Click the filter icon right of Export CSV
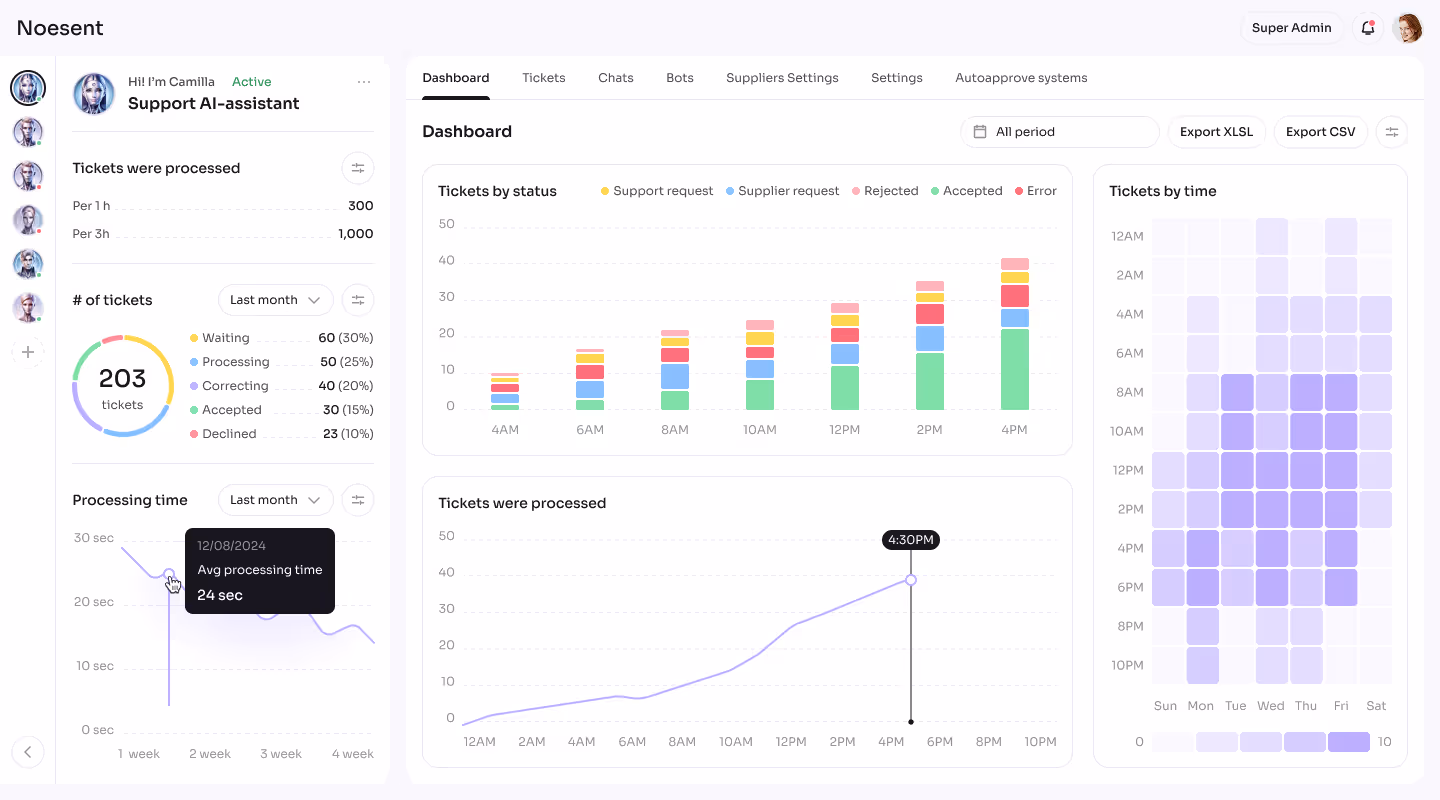The image size is (1440, 800). tap(1392, 131)
